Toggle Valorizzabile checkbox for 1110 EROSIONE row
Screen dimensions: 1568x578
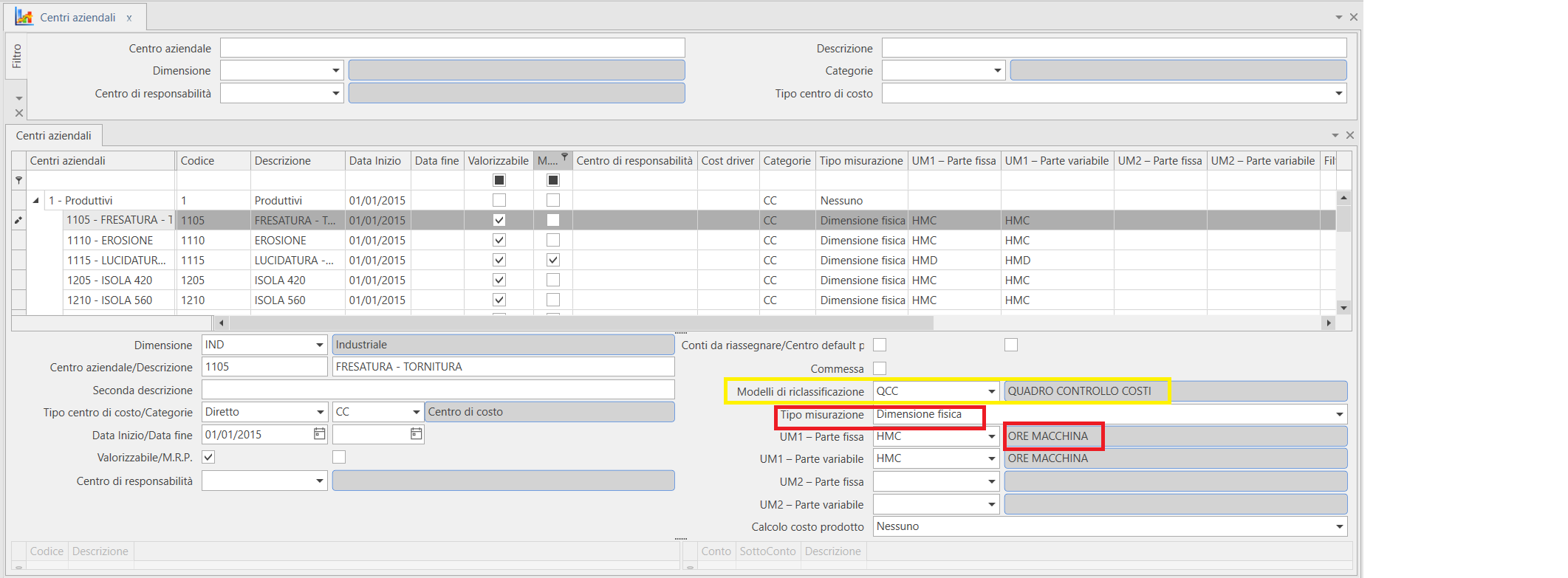coord(499,240)
